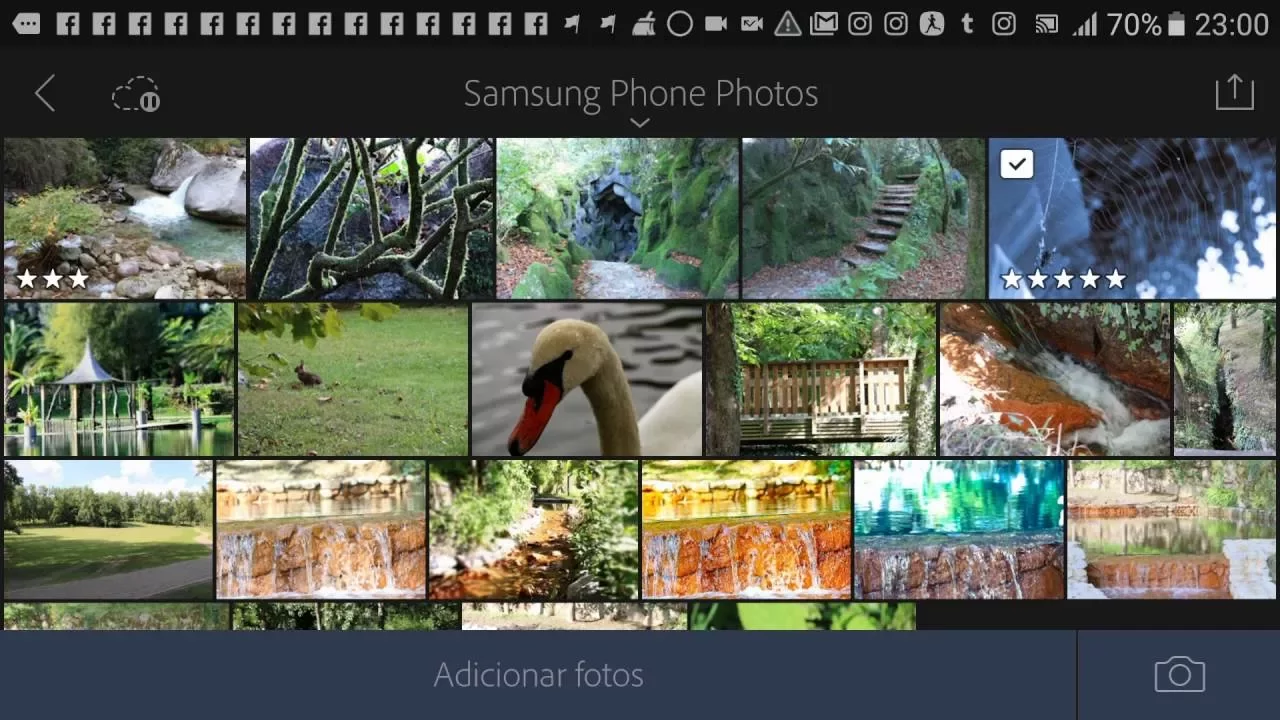Open the mossy branches thumbnail

coord(371,218)
